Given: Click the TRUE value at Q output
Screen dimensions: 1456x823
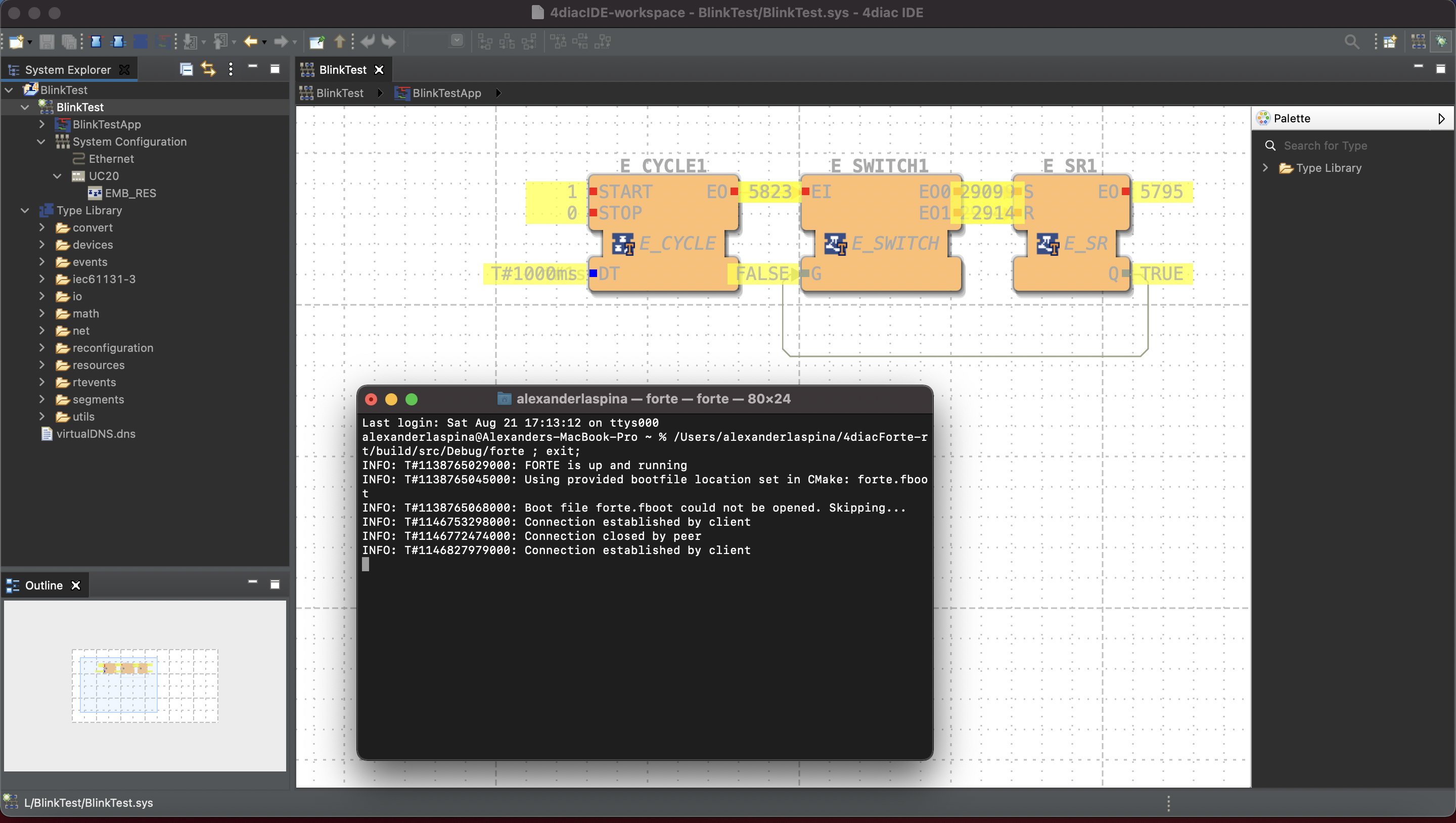Looking at the screenshot, I should (1162, 273).
